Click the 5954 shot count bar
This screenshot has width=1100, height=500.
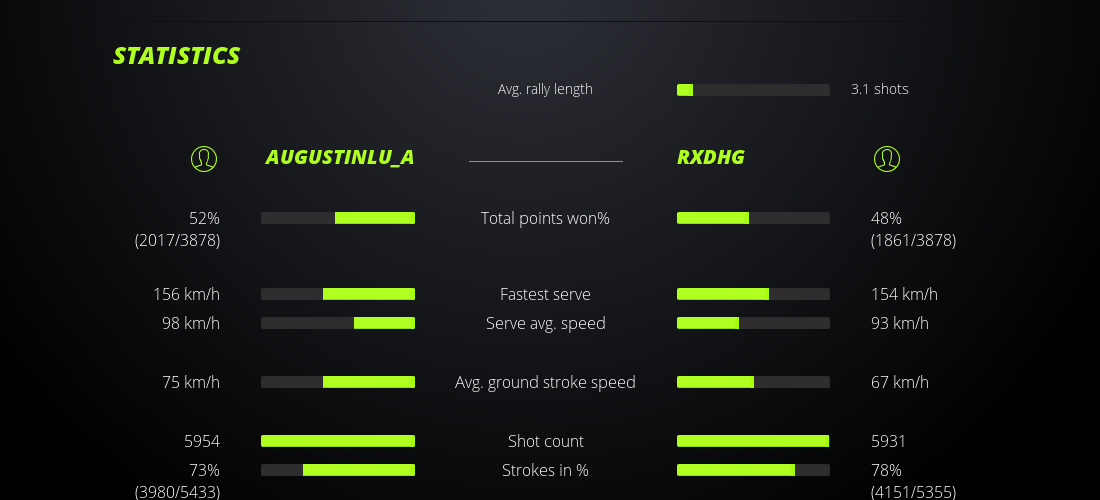[x=338, y=441]
